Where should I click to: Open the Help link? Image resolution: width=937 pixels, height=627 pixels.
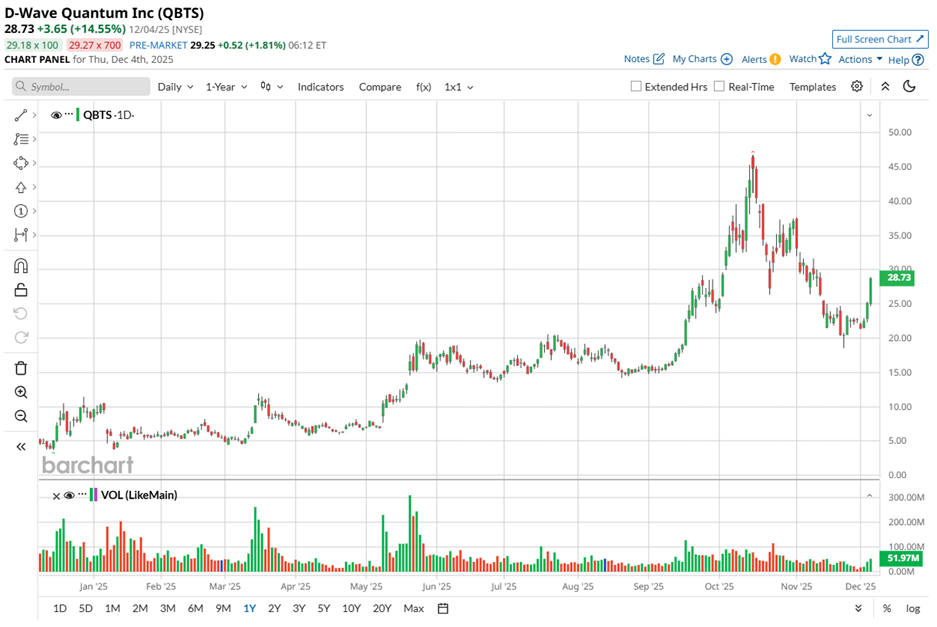click(906, 59)
